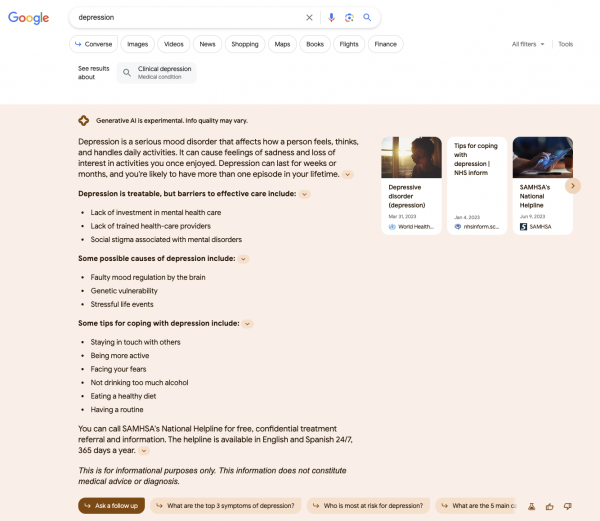Screen dimensions: 600x521
Task: Give thumbs down feedback
Action: pyautogui.click(x=567, y=506)
